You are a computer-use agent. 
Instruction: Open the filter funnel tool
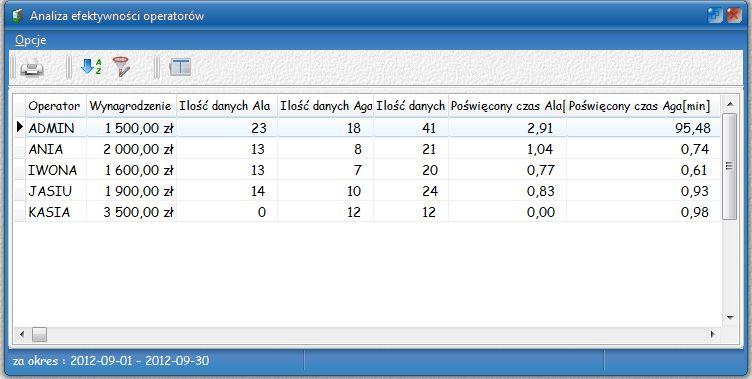pyautogui.click(x=121, y=67)
